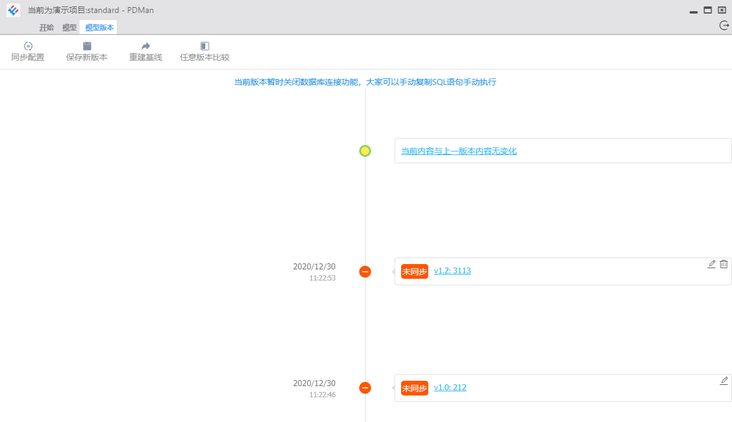The width and height of the screenshot is (732, 422).
Task: Edit version v1.2 with the pencil icon
Action: click(x=712, y=265)
